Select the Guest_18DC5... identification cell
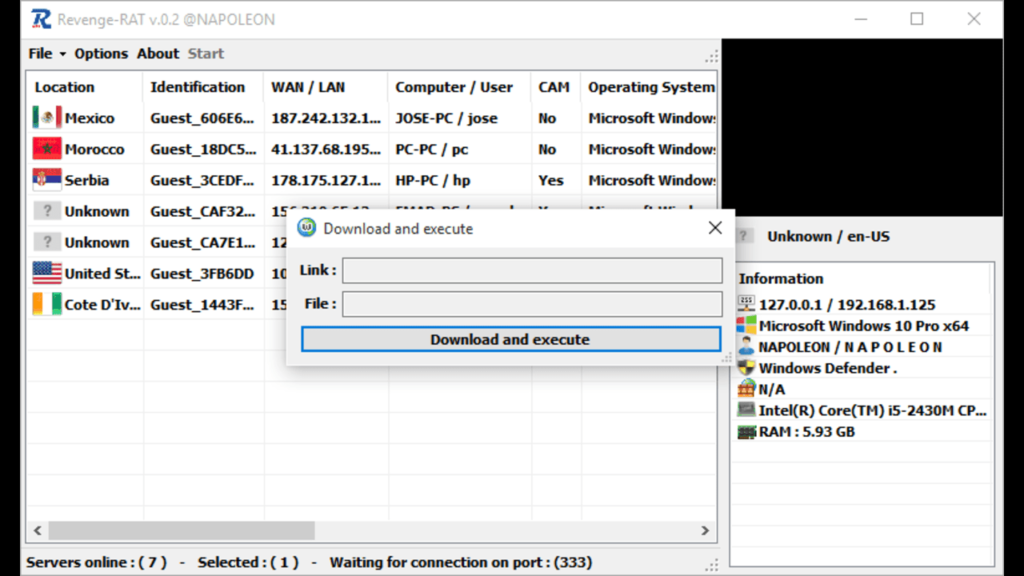The height and width of the screenshot is (576, 1024). (203, 150)
